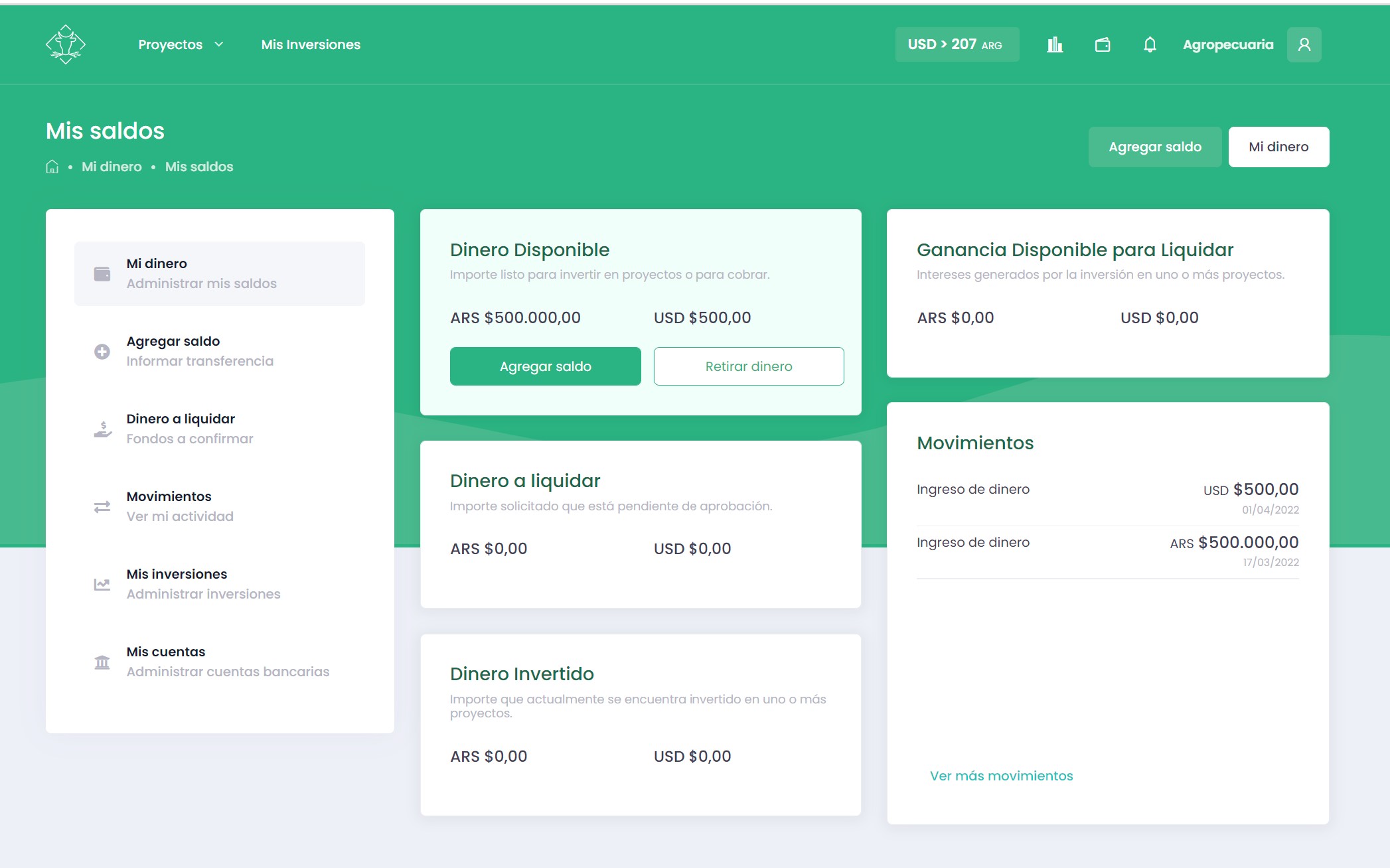Viewport: 1390px width, 868px height.
Task: Click the transfer arrows Movimientos icon
Action: point(102,506)
